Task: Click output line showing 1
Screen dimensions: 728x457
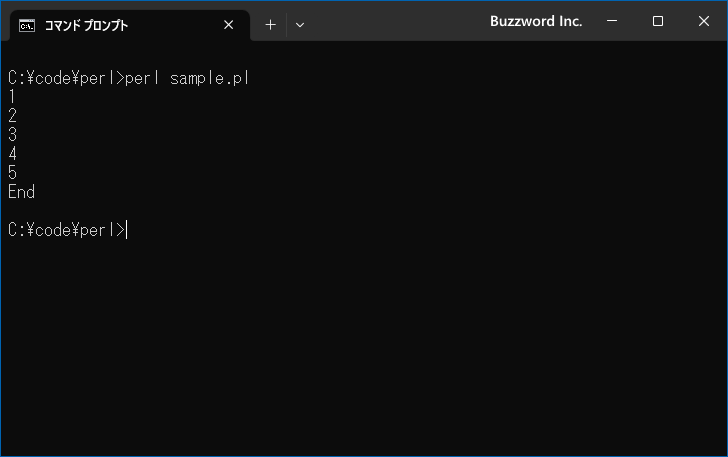Action: click(12, 97)
